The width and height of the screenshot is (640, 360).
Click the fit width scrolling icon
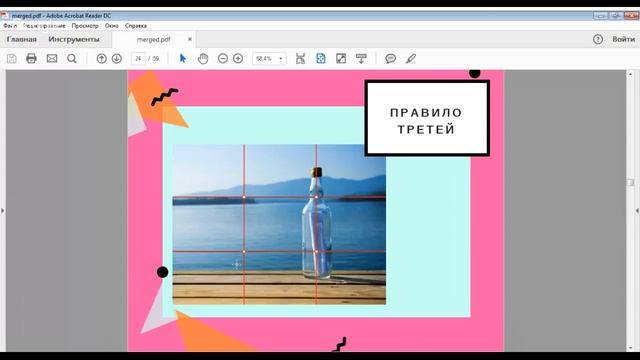pos(300,59)
